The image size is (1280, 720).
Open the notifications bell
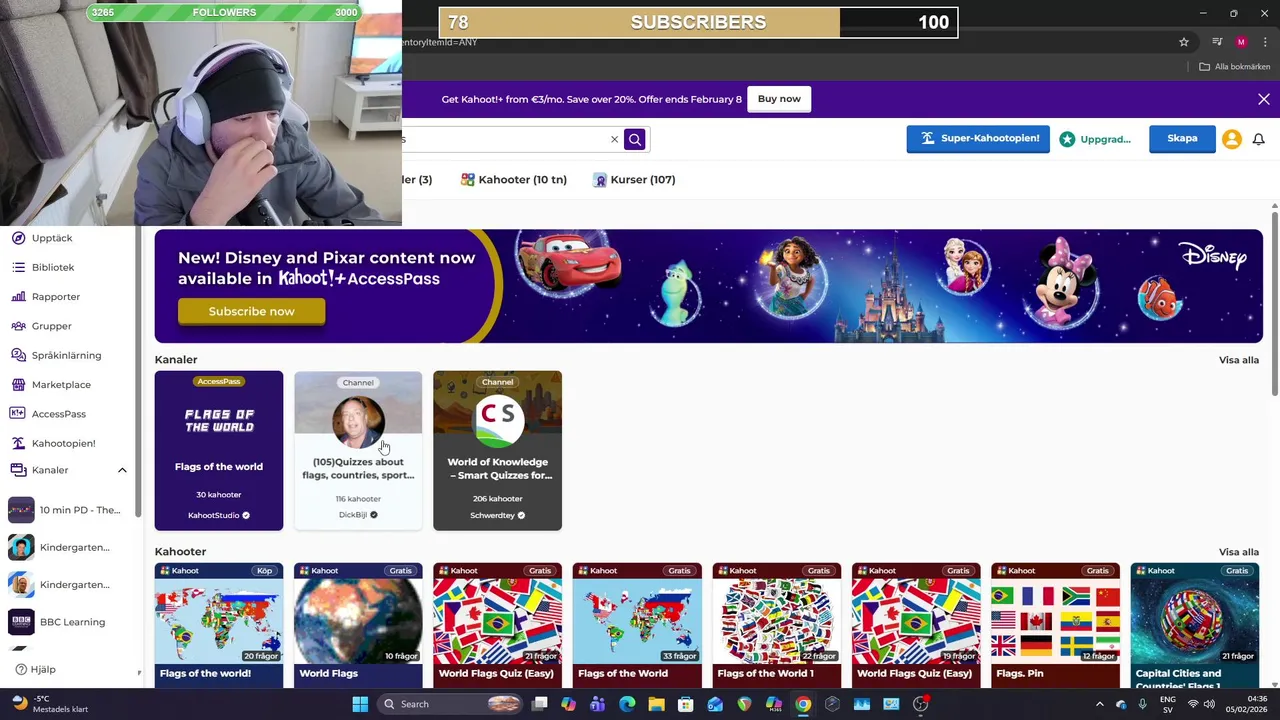[x=1259, y=139]
